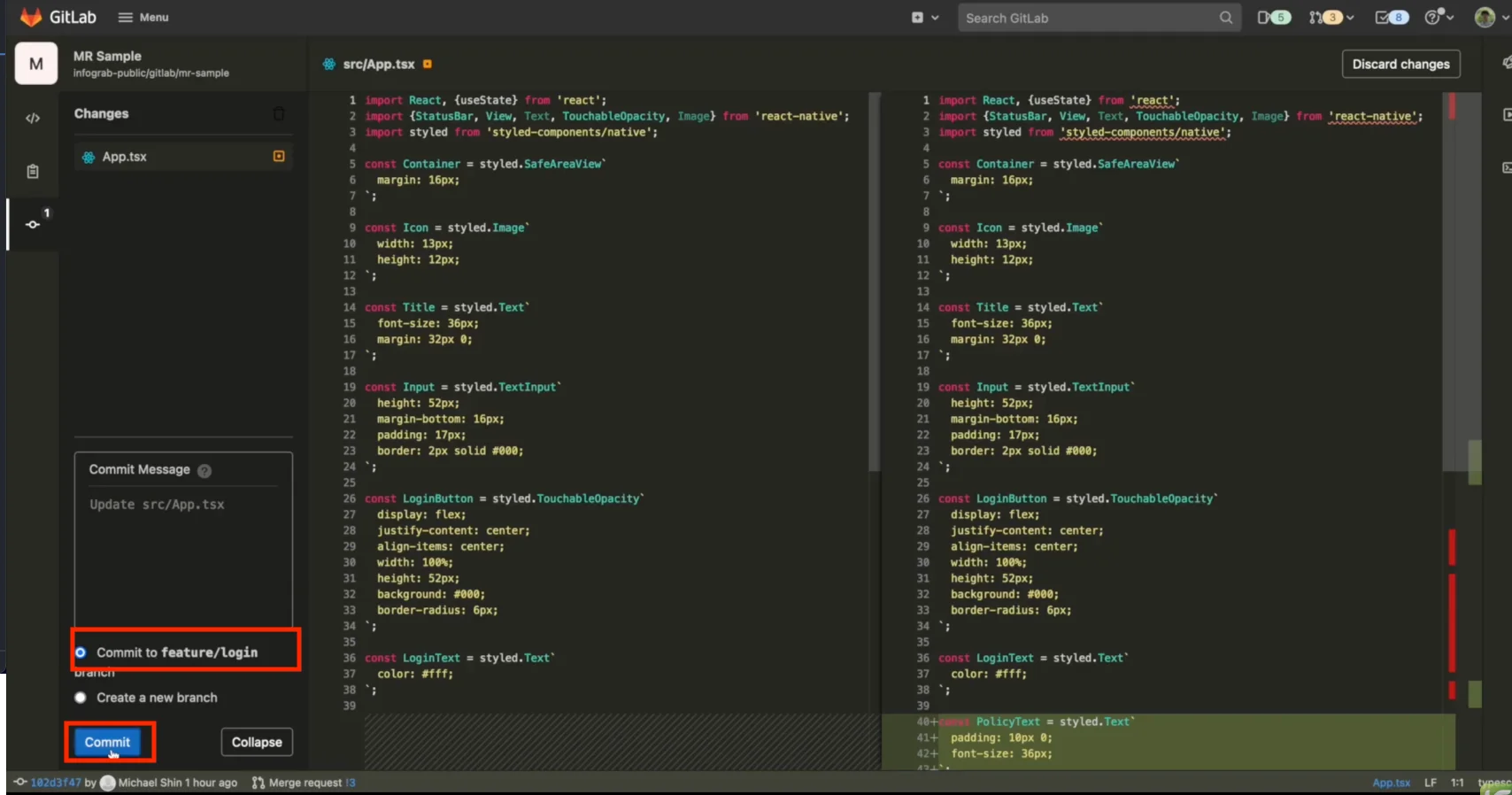The width and height of the screenshot is (1512, 795).
Task: Click the commit message help icon
Action: (204, 471)
